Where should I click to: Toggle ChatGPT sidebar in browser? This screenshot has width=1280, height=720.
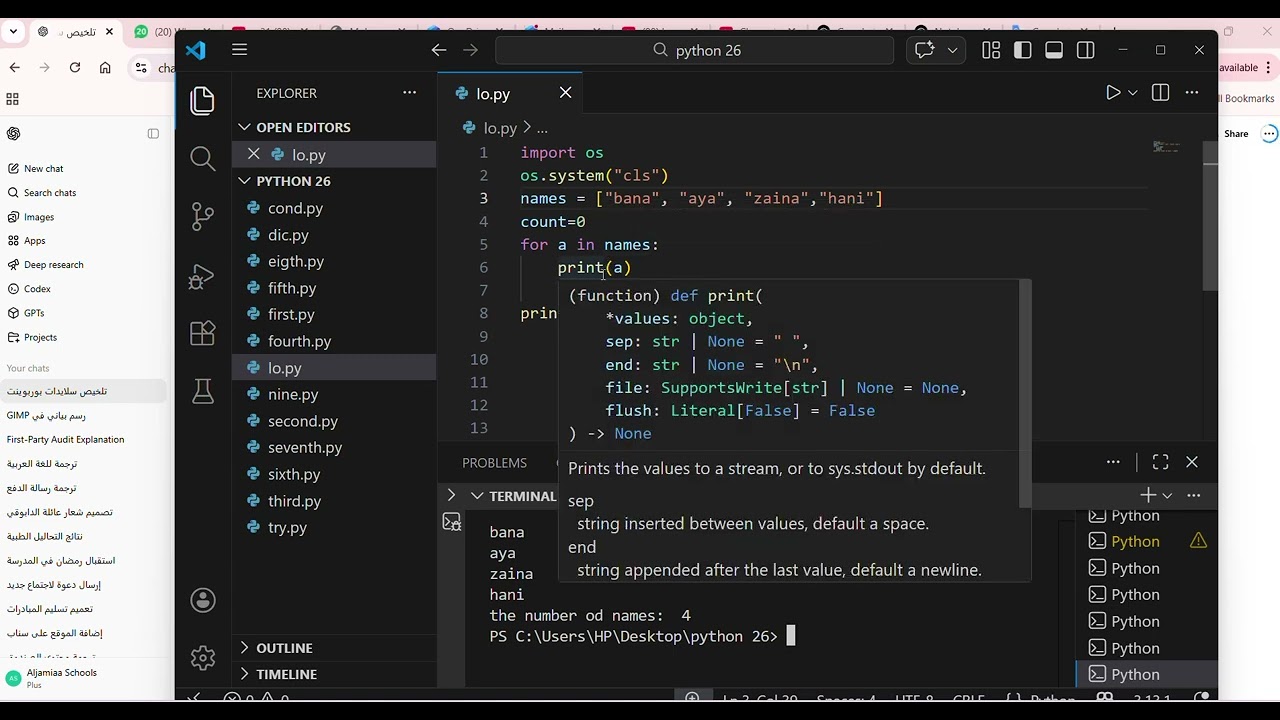click(153, 134)
